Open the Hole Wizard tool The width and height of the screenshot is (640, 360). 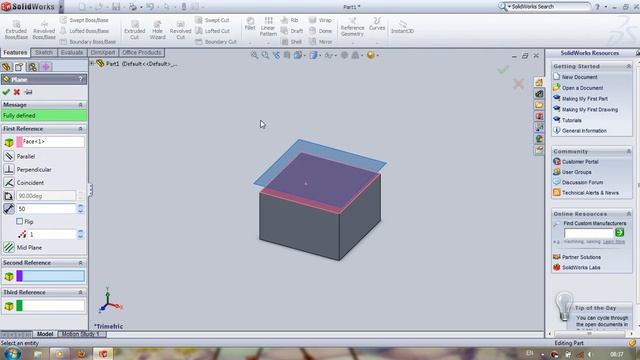[158, 30]
